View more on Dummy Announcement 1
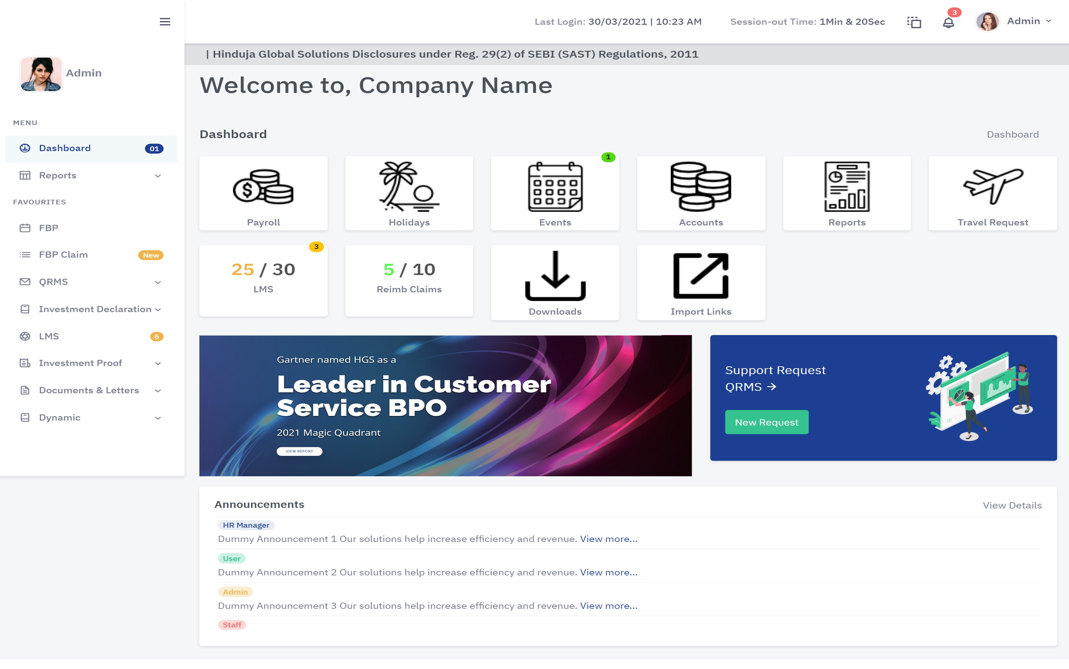Screen dimensions: 1069x669 (608, 538)
